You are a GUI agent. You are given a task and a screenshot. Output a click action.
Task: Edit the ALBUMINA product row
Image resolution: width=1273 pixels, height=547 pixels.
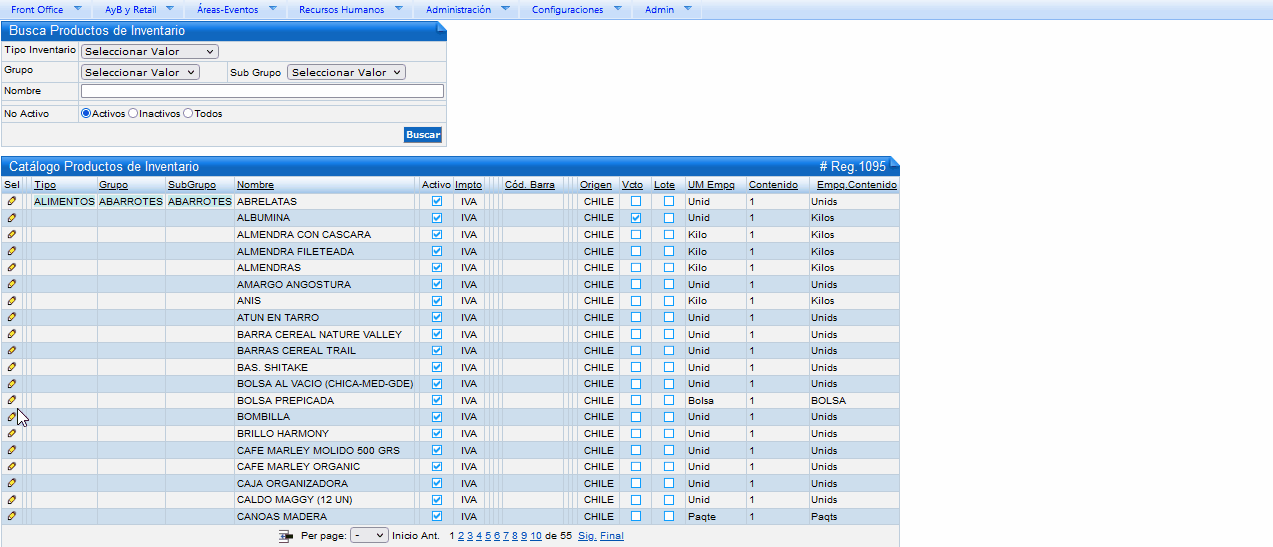(x=12, y=218)
